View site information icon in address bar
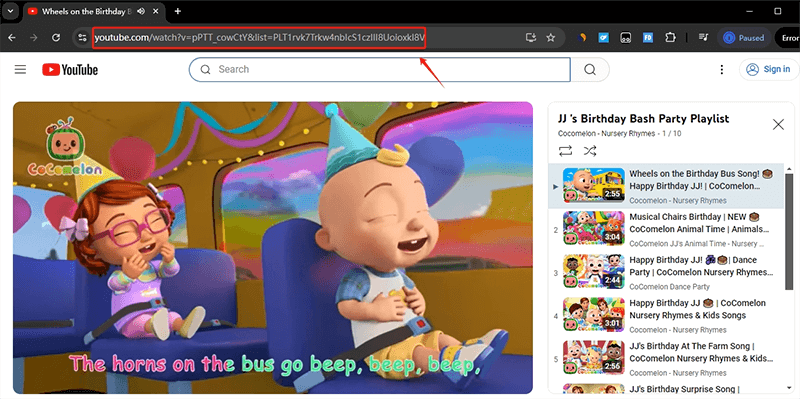The height and width of the screenshot is (399, 800). 82,38
